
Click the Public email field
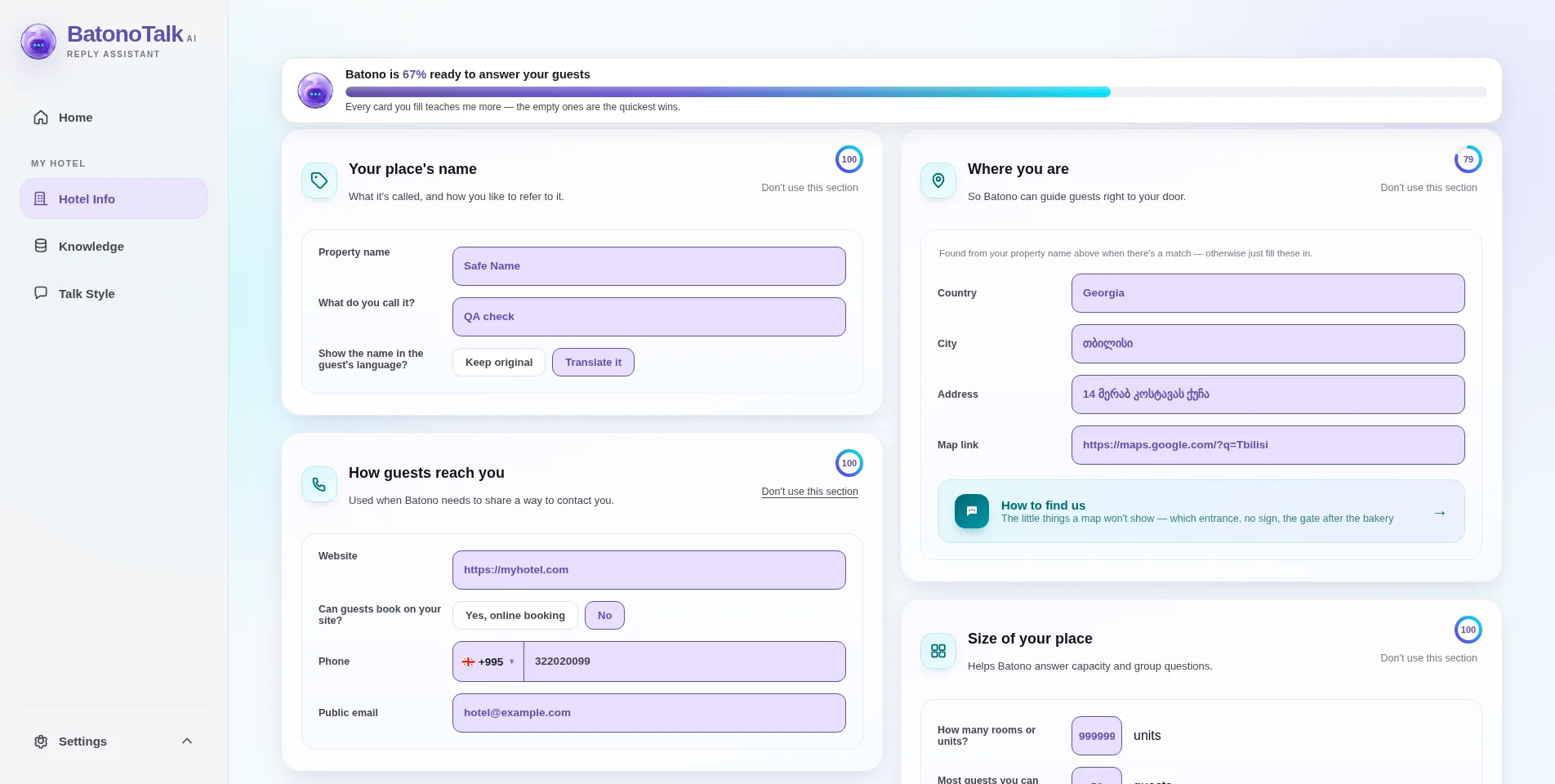point(648,713)
